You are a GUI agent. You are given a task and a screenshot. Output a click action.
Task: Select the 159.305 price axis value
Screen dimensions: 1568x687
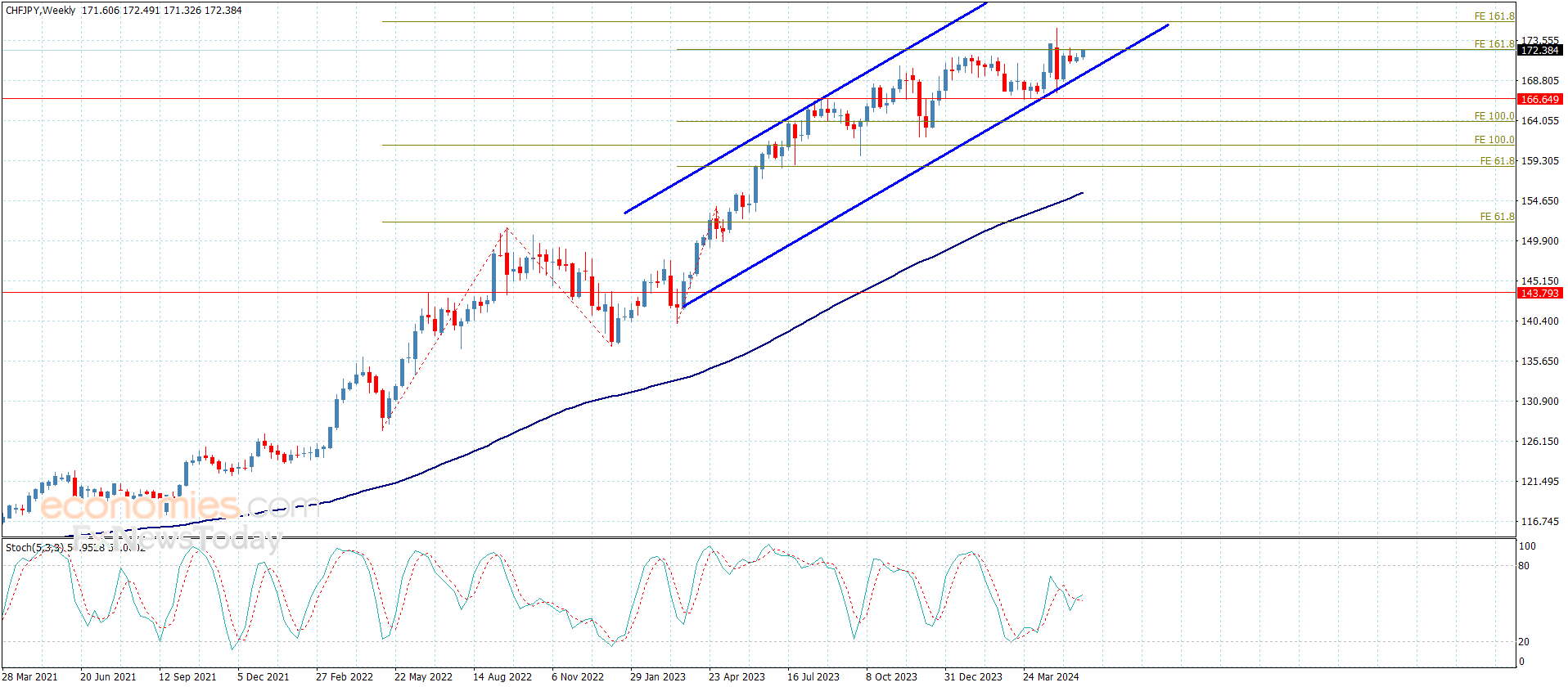[x=1539, y=161]
